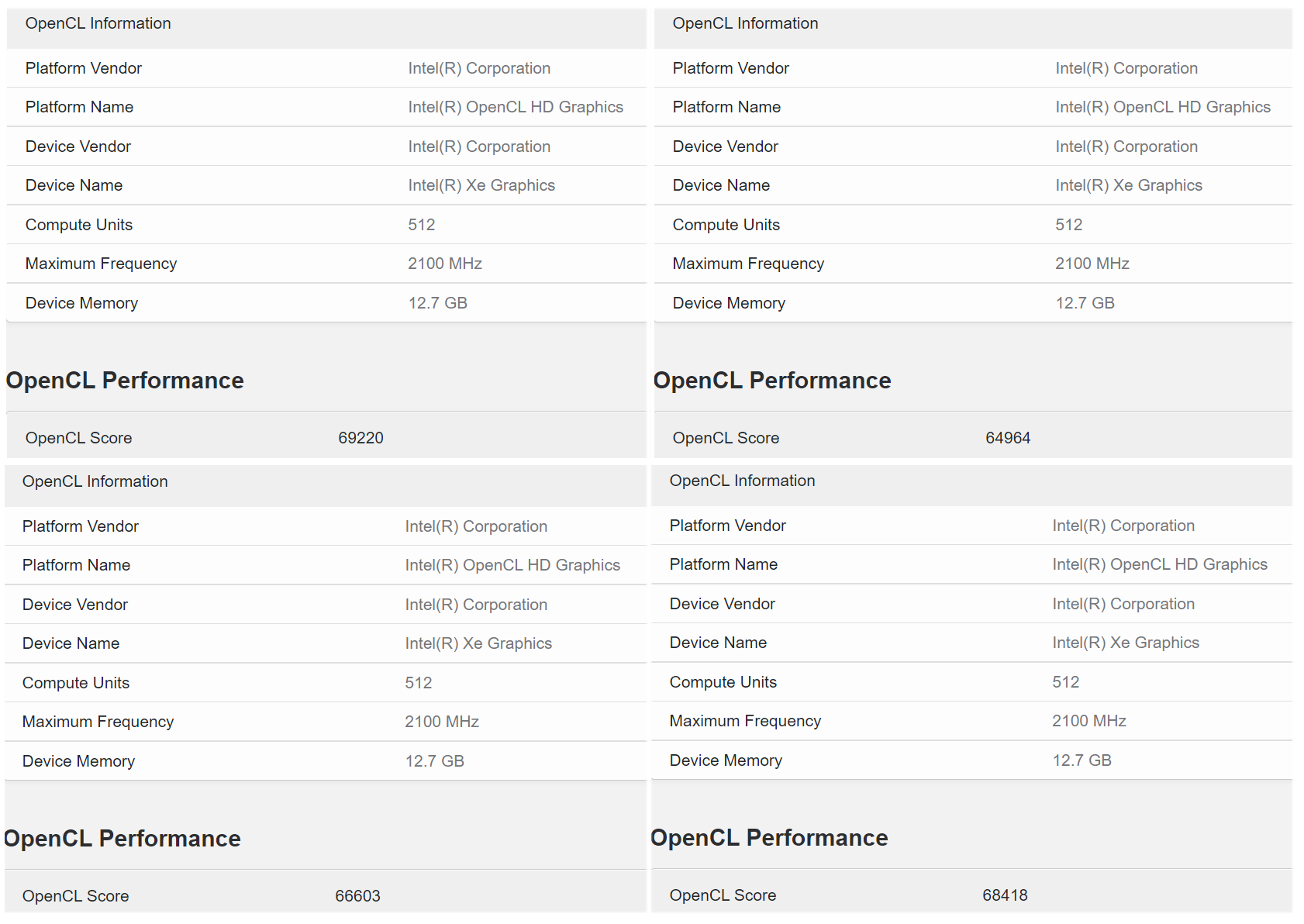Screen dimensions: 1304x924
Task: Click the OpenCL score value 66603
Action: 357,896
